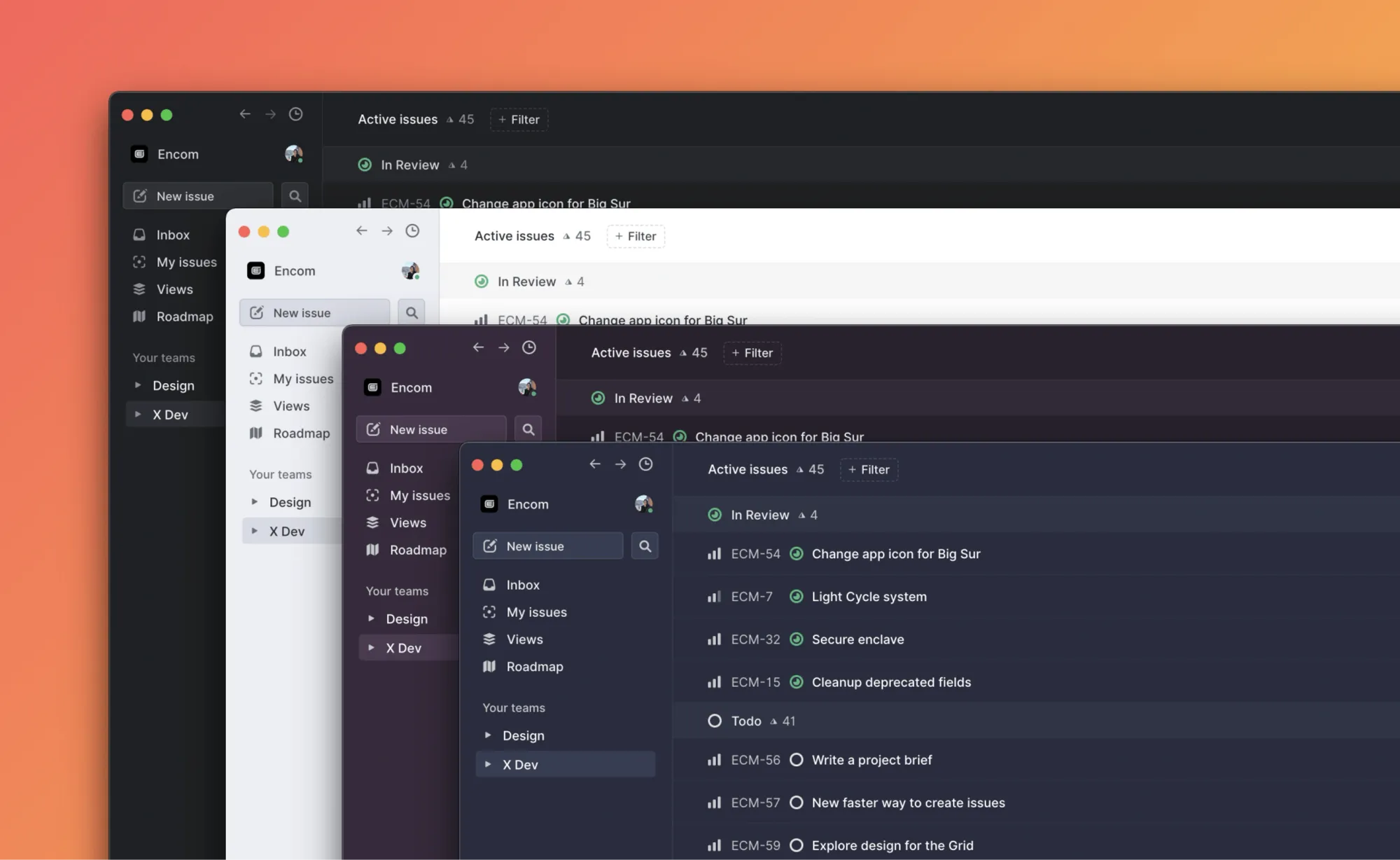The height and width of the screenshot is (860, 1400).
Task: Open issue Cleanup deprecated fields
Action: point(890,682)
